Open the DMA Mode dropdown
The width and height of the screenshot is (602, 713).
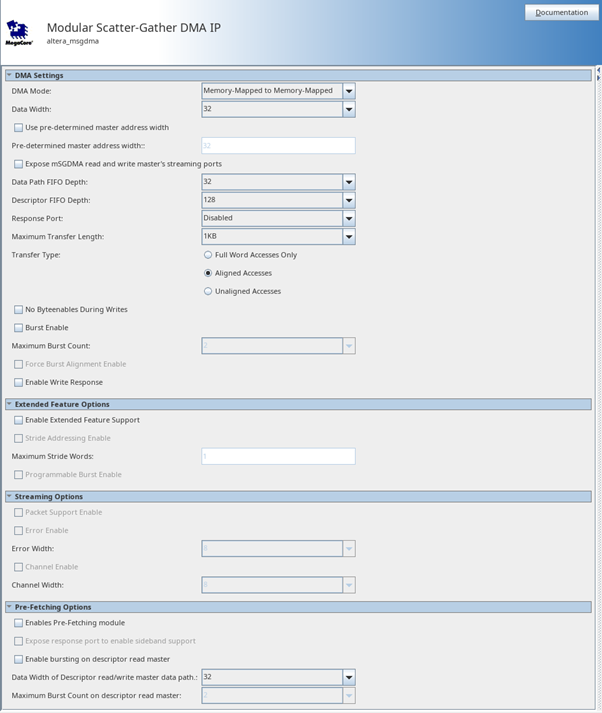click(x=278, y=91)
